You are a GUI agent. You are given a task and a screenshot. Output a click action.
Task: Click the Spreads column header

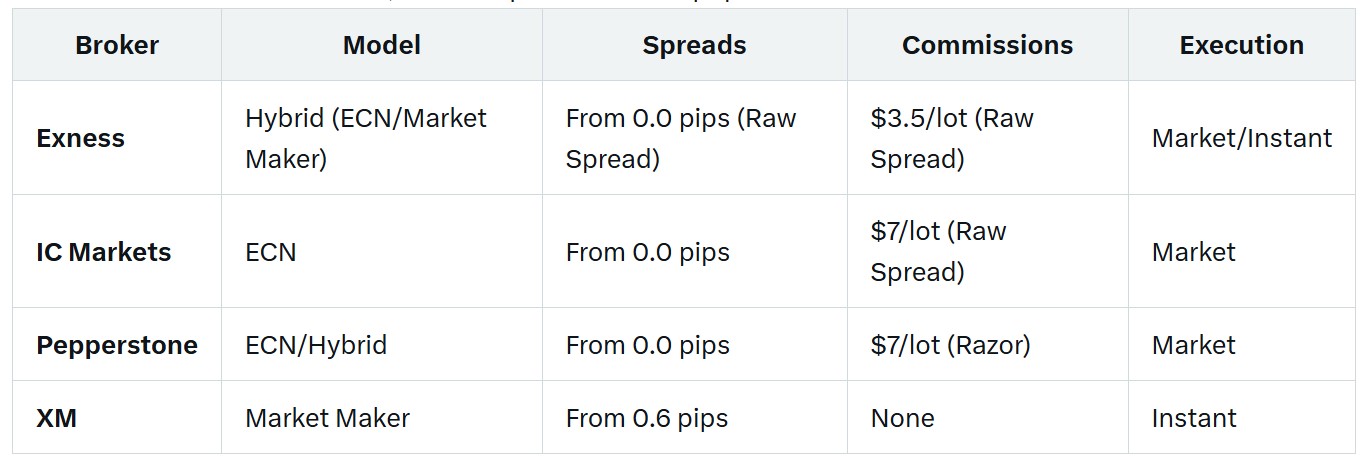[694, 45]
